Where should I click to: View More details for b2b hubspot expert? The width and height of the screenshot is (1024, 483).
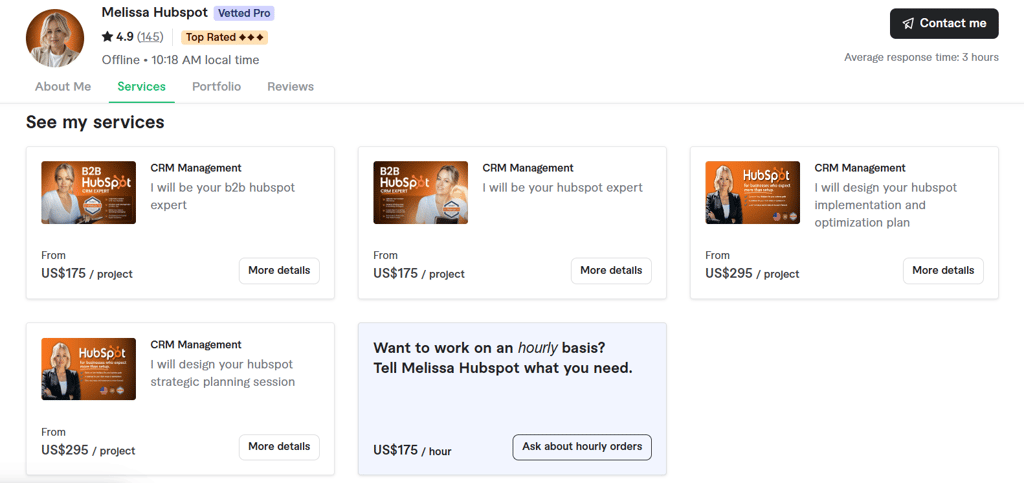[279, 270]
